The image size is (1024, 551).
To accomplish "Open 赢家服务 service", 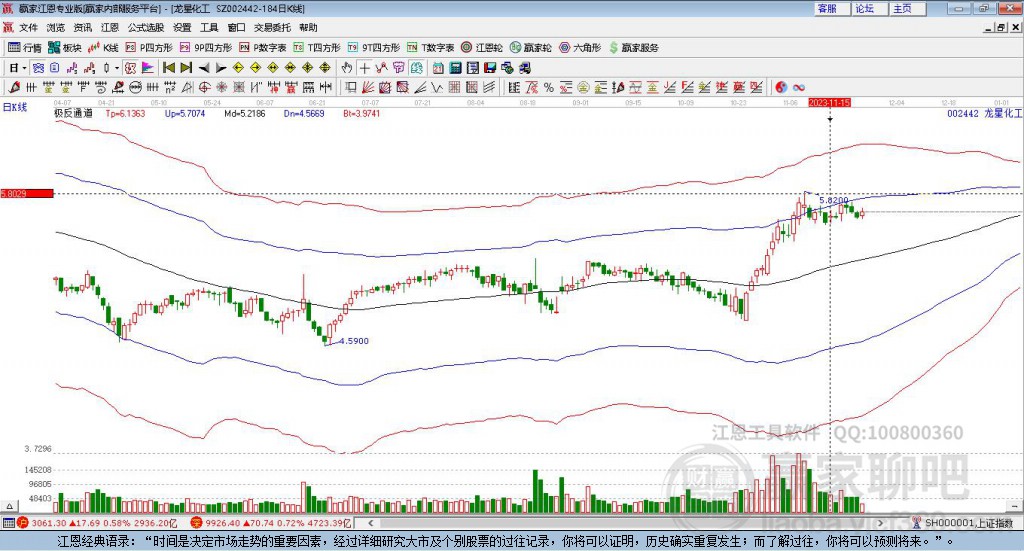I will click(633, 48).
